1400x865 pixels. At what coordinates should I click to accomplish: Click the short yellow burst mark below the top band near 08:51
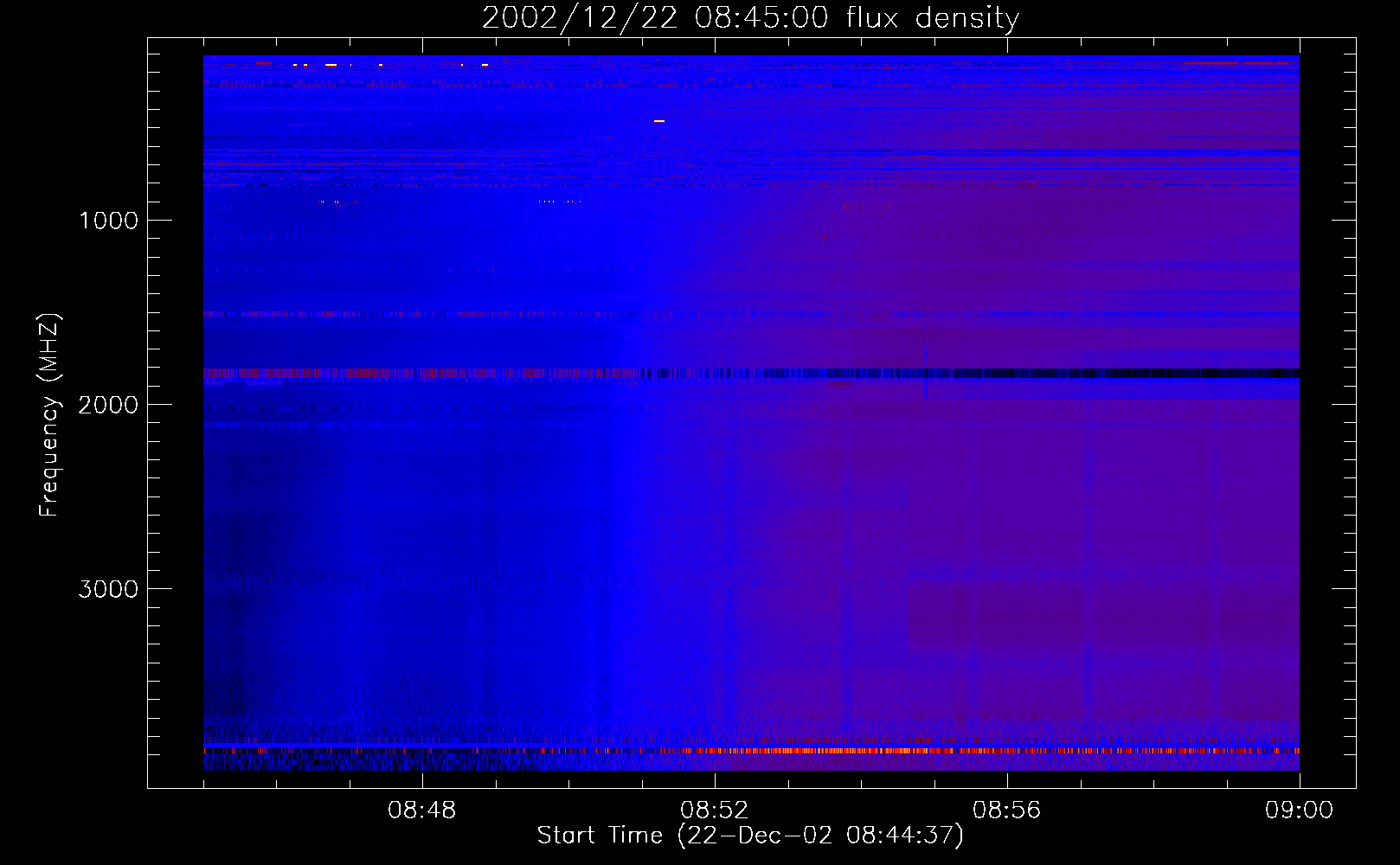(659, 121)
